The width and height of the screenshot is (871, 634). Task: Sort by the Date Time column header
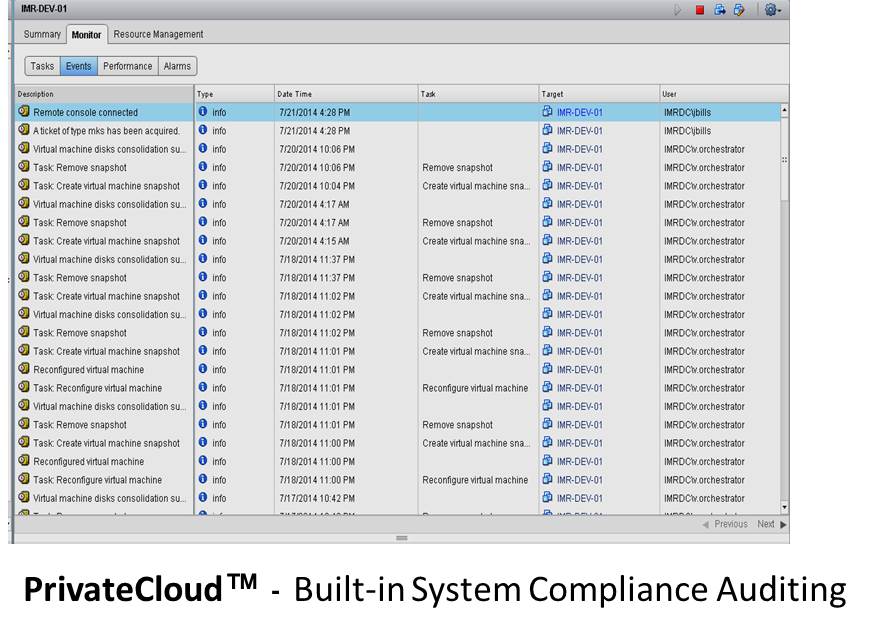click(x=346, y=94)
